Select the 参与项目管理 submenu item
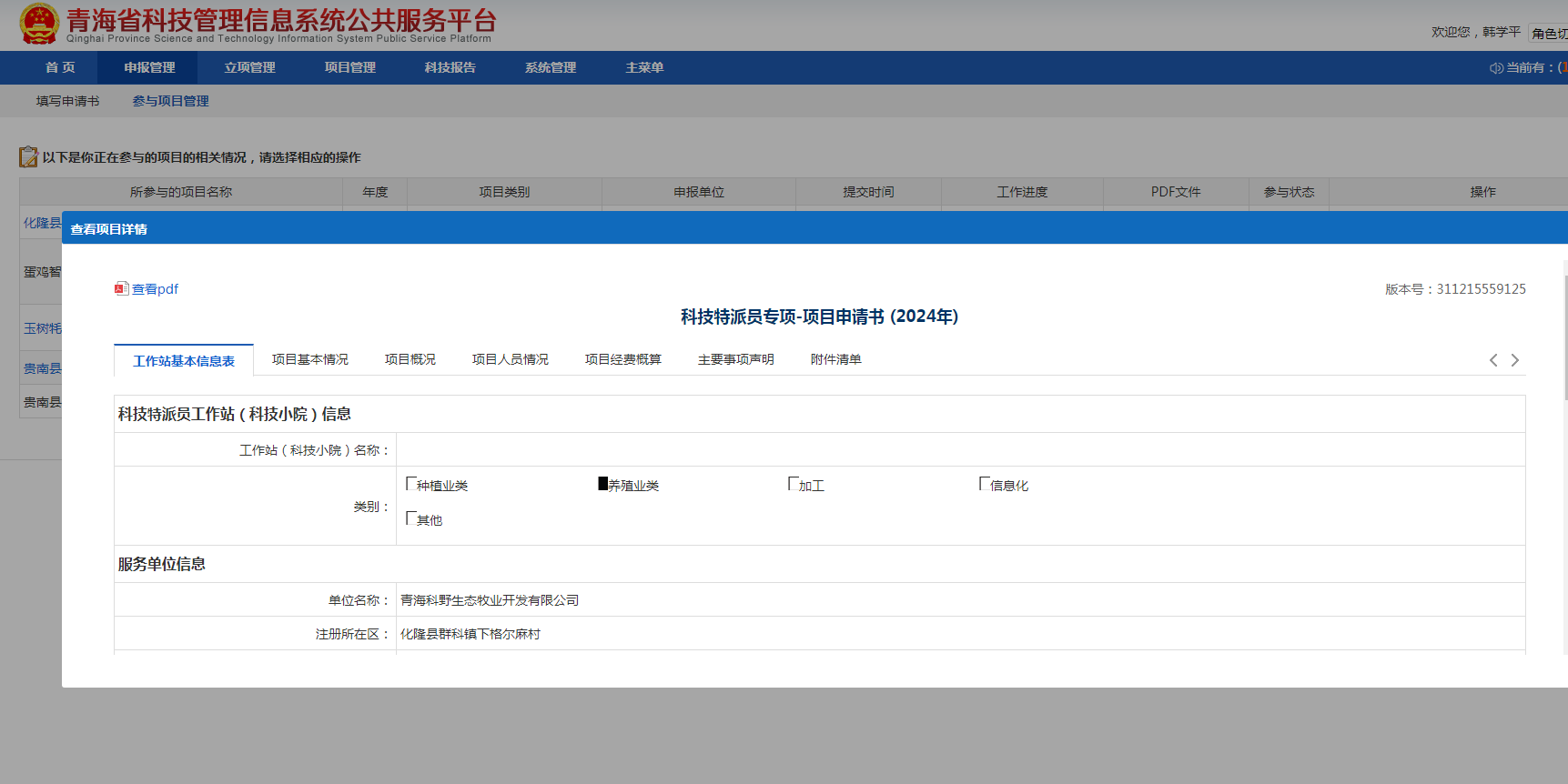Screen dimensions: 1568x784 point(171,101)
